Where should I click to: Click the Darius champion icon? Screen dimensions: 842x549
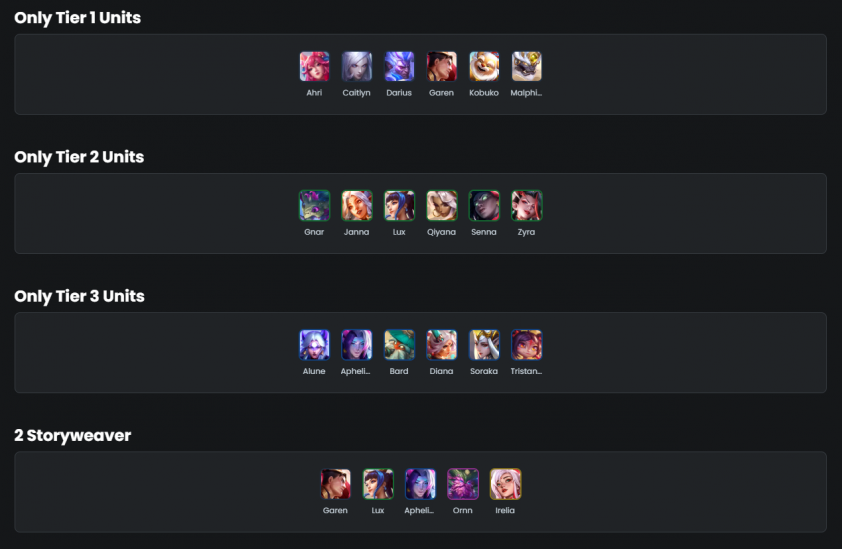(x=399, y=66)
